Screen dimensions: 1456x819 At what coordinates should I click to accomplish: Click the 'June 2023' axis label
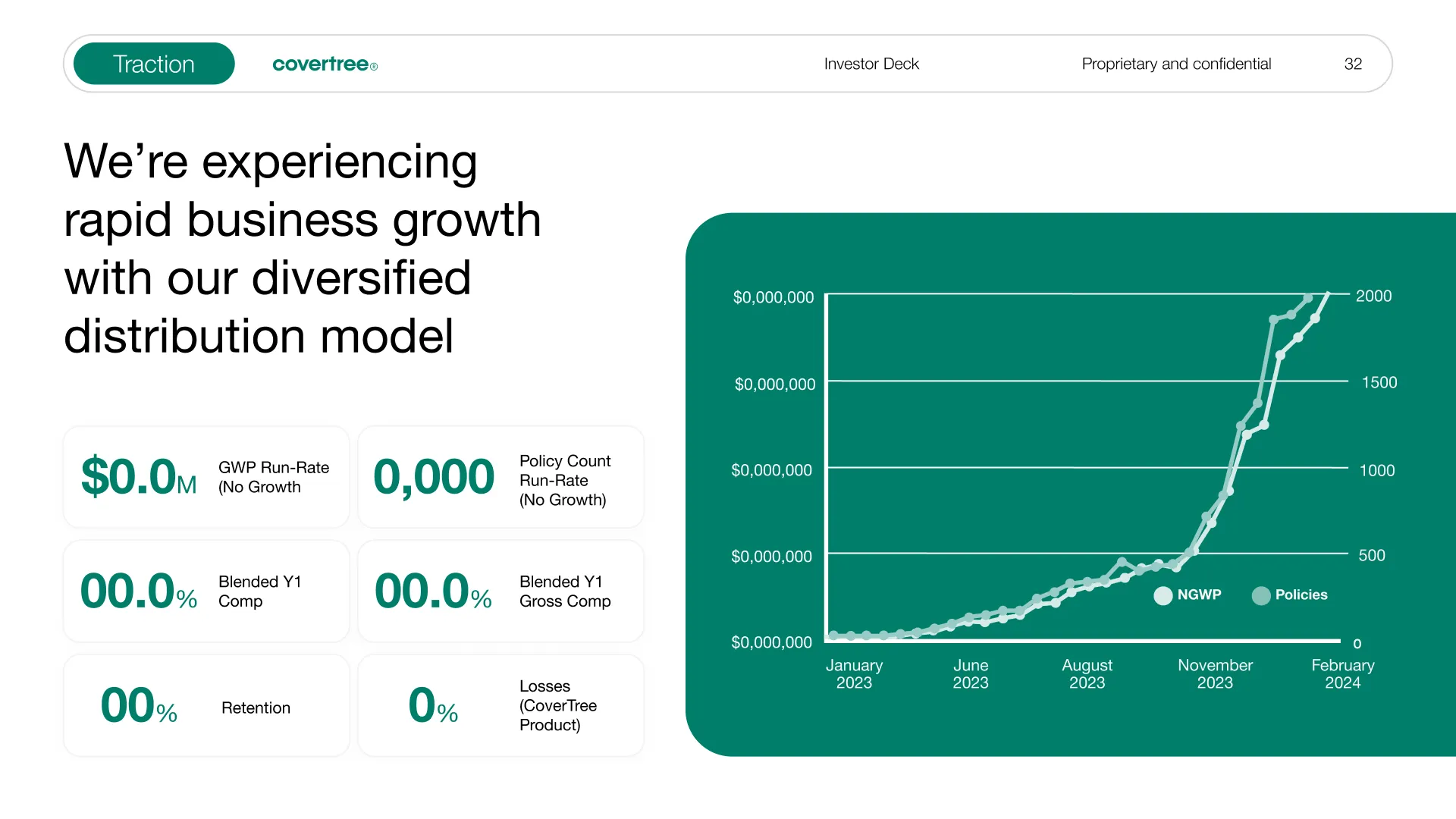(x=971, y=673)
